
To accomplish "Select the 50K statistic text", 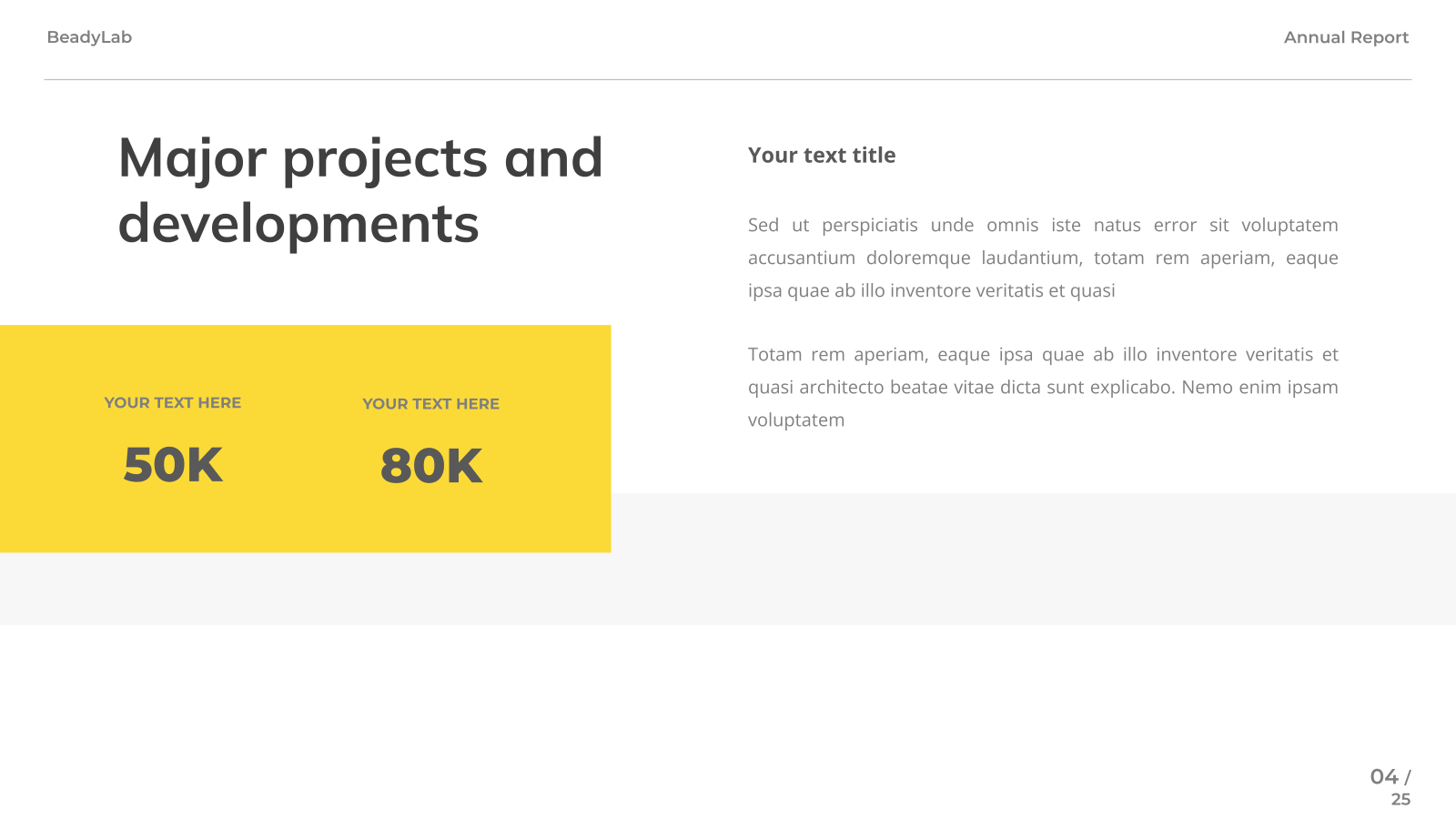I will click(x=173, y=465).
